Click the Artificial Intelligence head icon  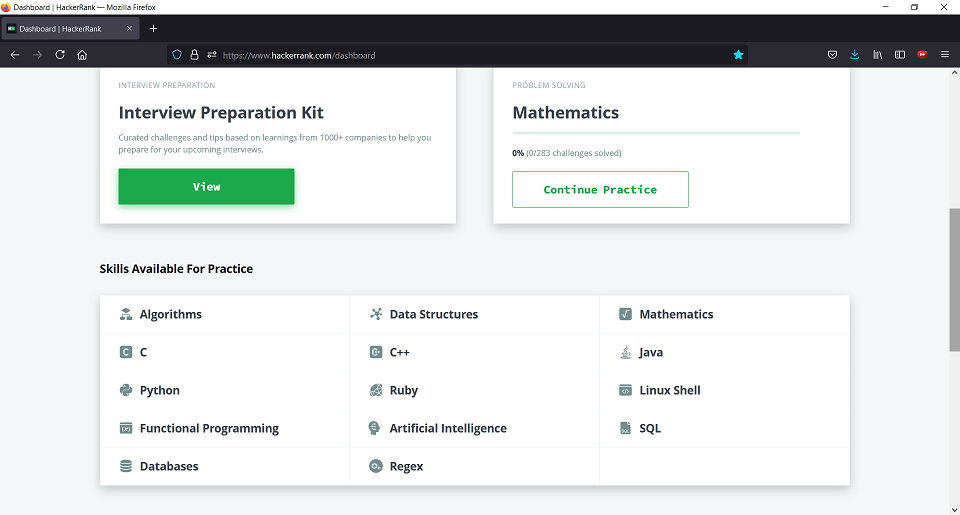374,428
